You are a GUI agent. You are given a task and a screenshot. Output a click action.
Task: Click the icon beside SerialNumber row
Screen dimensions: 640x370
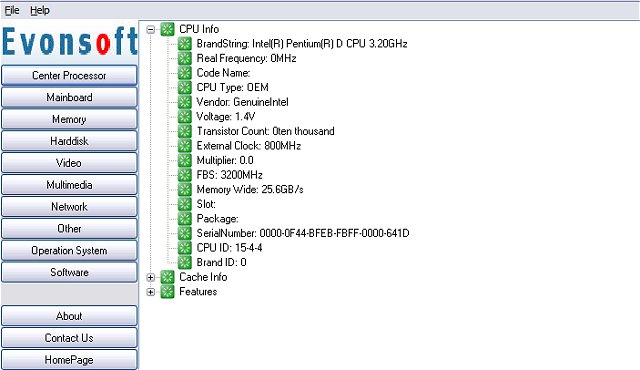click(x=184, y=233)
